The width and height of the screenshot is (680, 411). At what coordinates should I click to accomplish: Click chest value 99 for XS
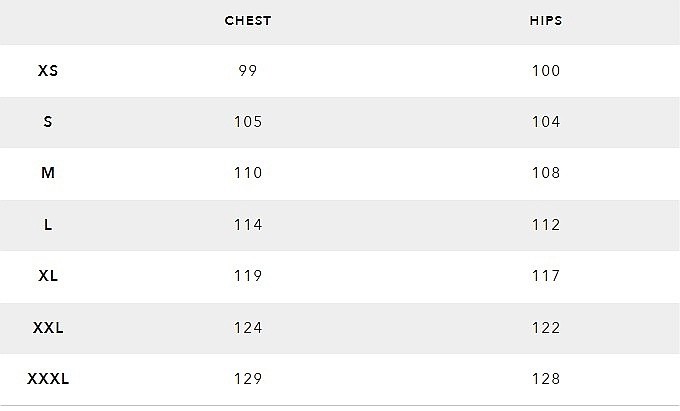coord(248,71)
